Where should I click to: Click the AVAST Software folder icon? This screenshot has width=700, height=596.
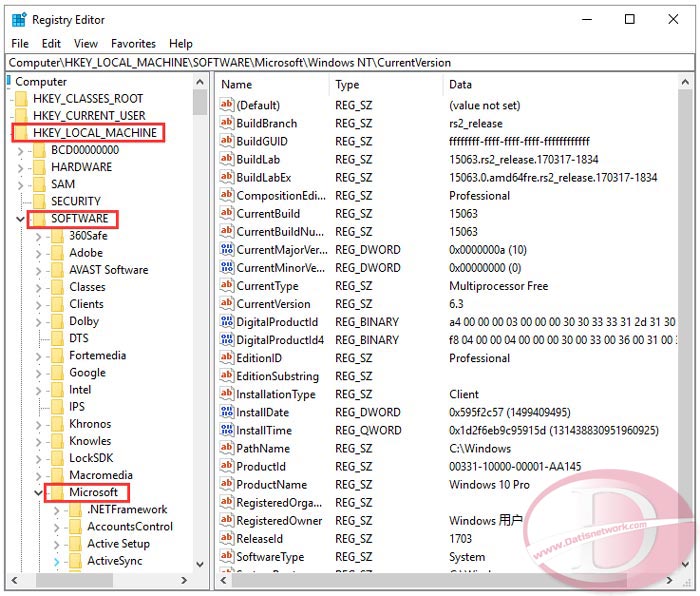57,270
